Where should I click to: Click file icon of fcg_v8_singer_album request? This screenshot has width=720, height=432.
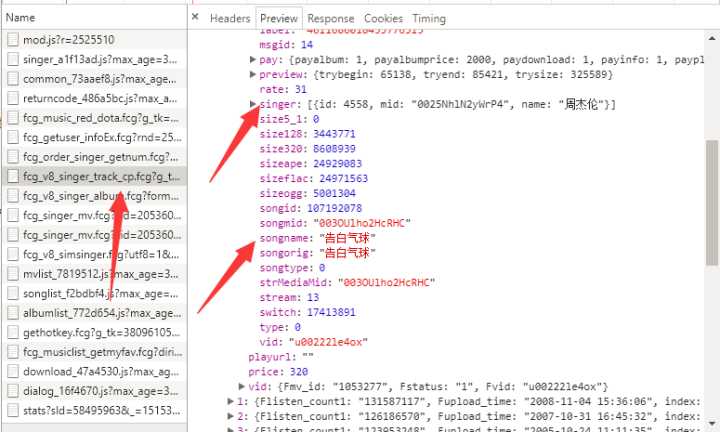point(13,196)
